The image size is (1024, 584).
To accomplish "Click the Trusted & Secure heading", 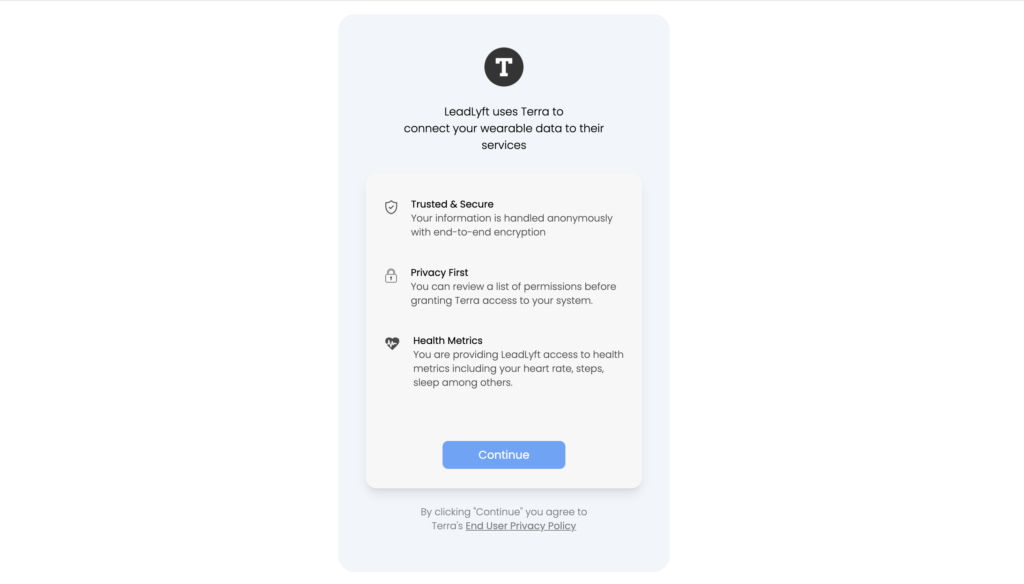I will [451, 203].
